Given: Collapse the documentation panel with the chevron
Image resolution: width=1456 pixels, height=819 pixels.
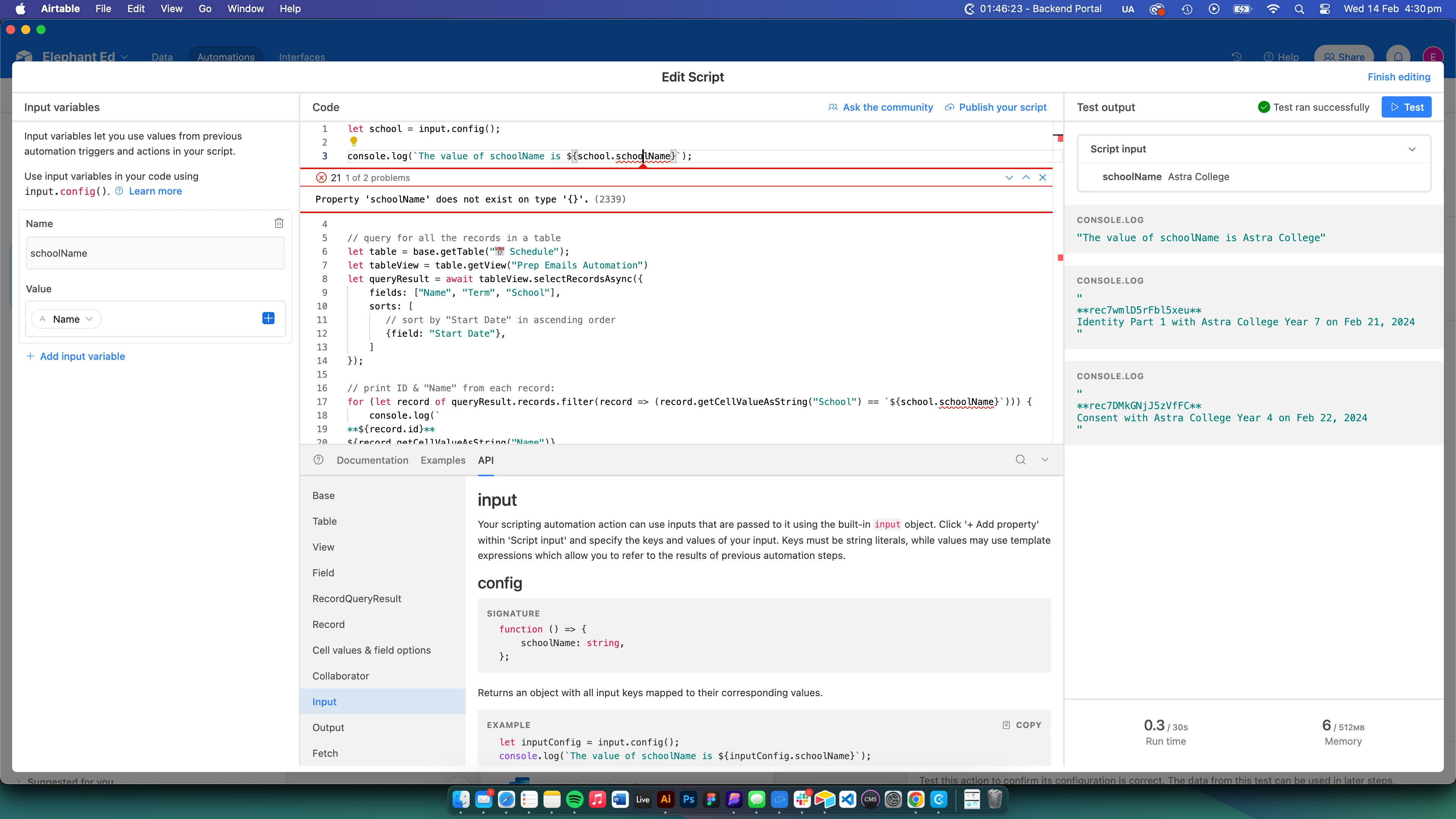Looking at the screenshot, I should (1045, 460).
